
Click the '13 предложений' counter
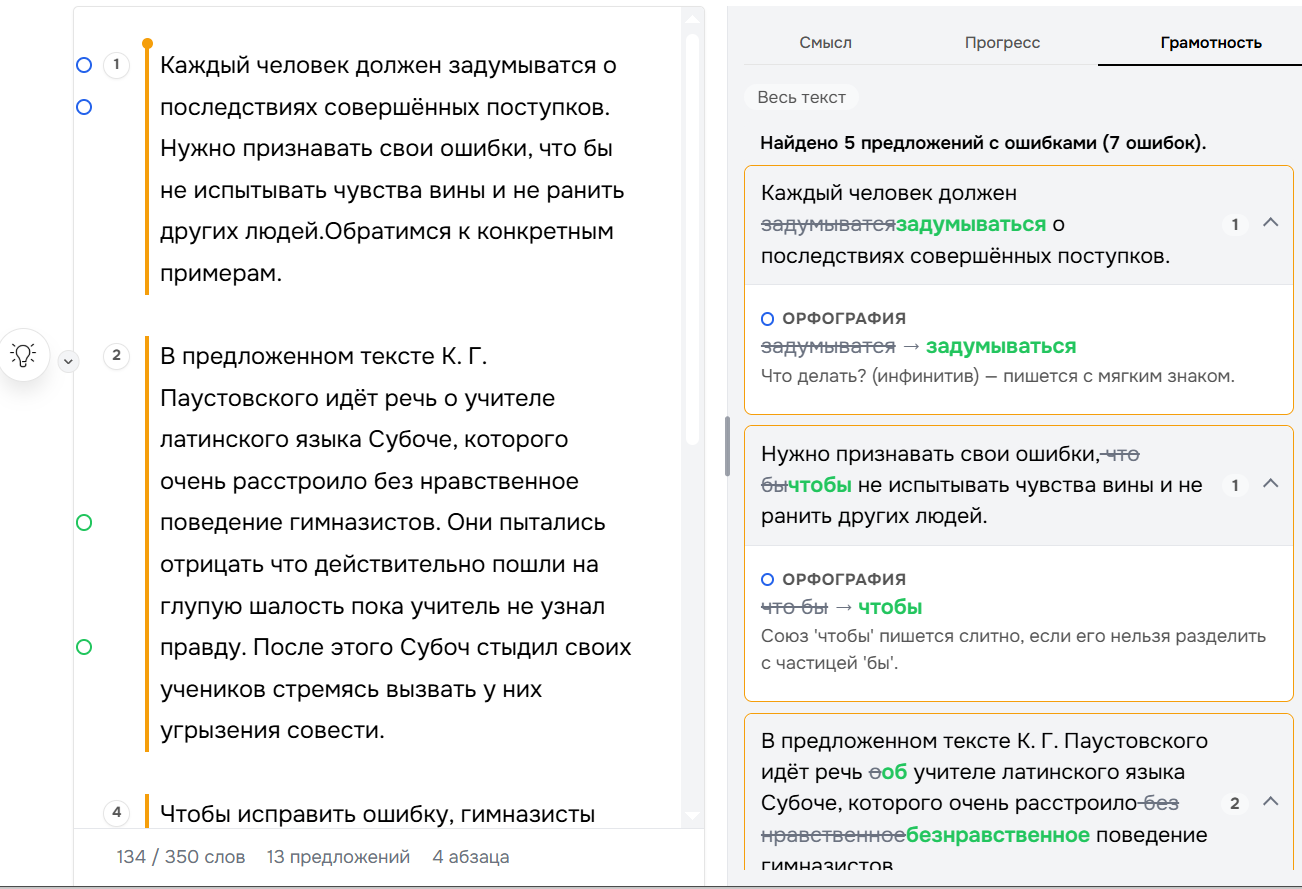(x=339, y=857)
